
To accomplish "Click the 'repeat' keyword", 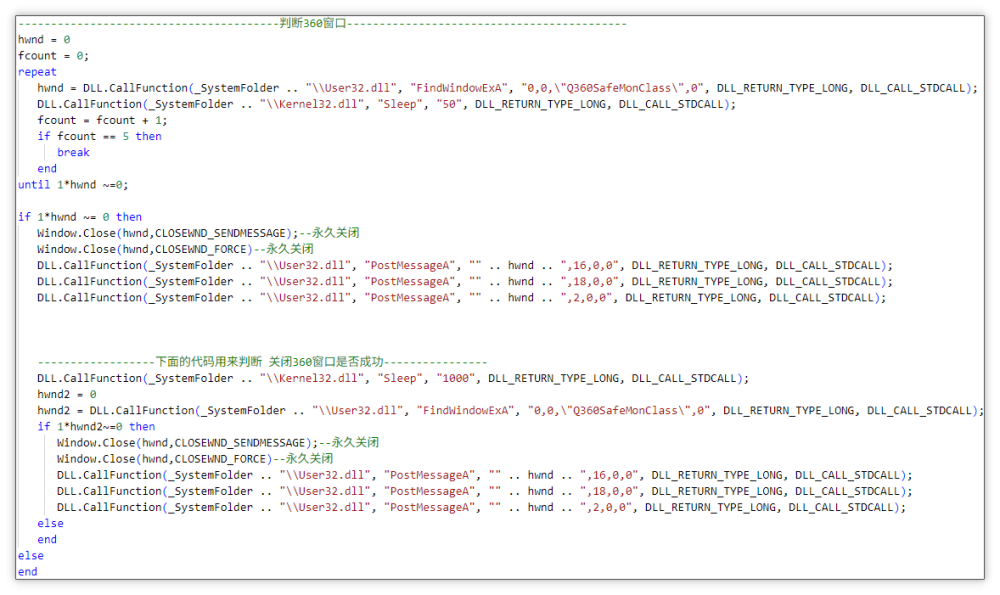I will point(37,72).
